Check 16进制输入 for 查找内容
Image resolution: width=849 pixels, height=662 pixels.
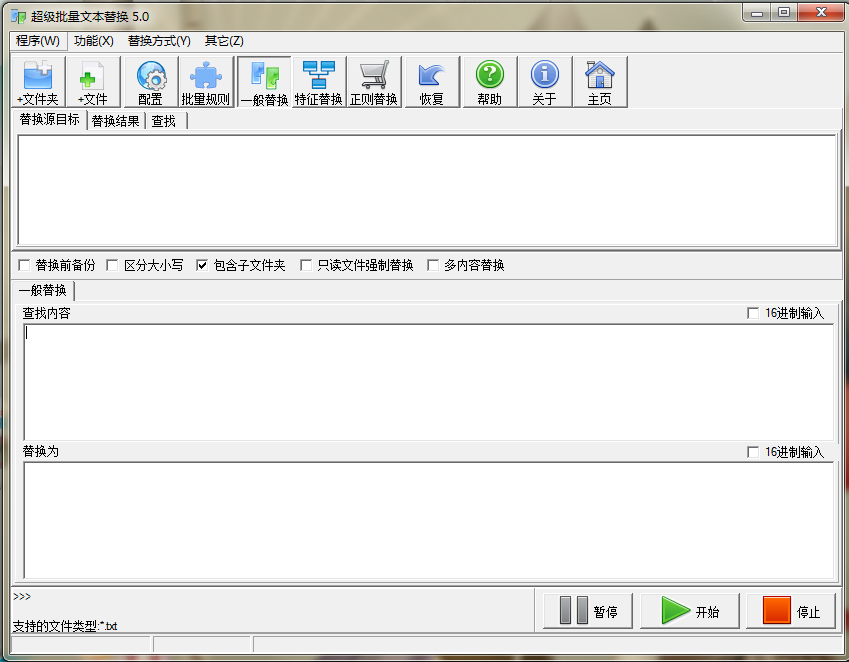(x=753, y=313)
